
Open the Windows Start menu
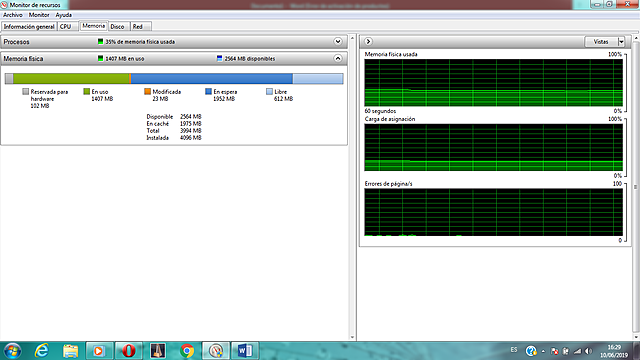pyautogui.click(x=12, y=351)
